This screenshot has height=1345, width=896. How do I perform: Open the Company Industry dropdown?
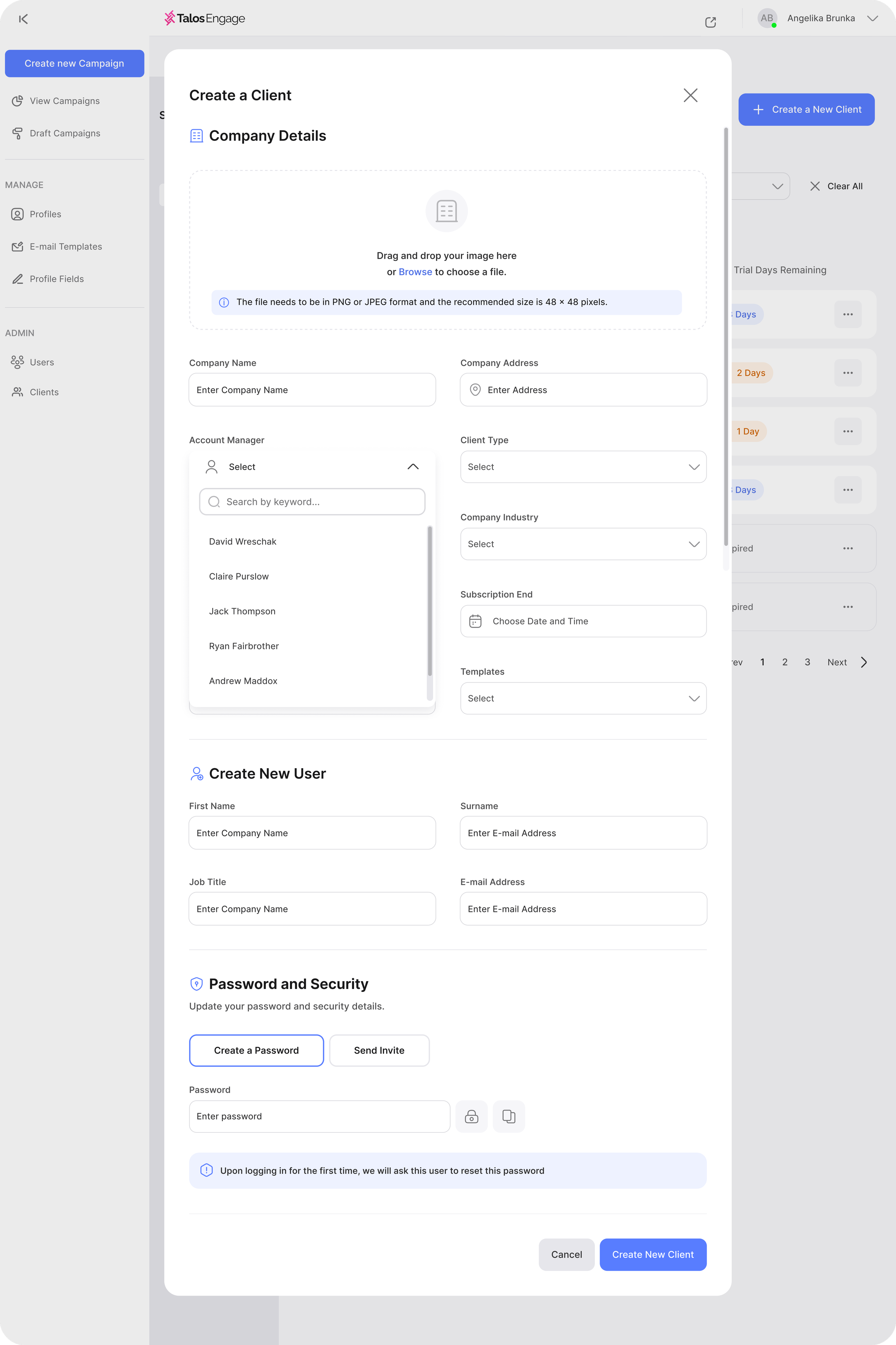tap(583, 544)
